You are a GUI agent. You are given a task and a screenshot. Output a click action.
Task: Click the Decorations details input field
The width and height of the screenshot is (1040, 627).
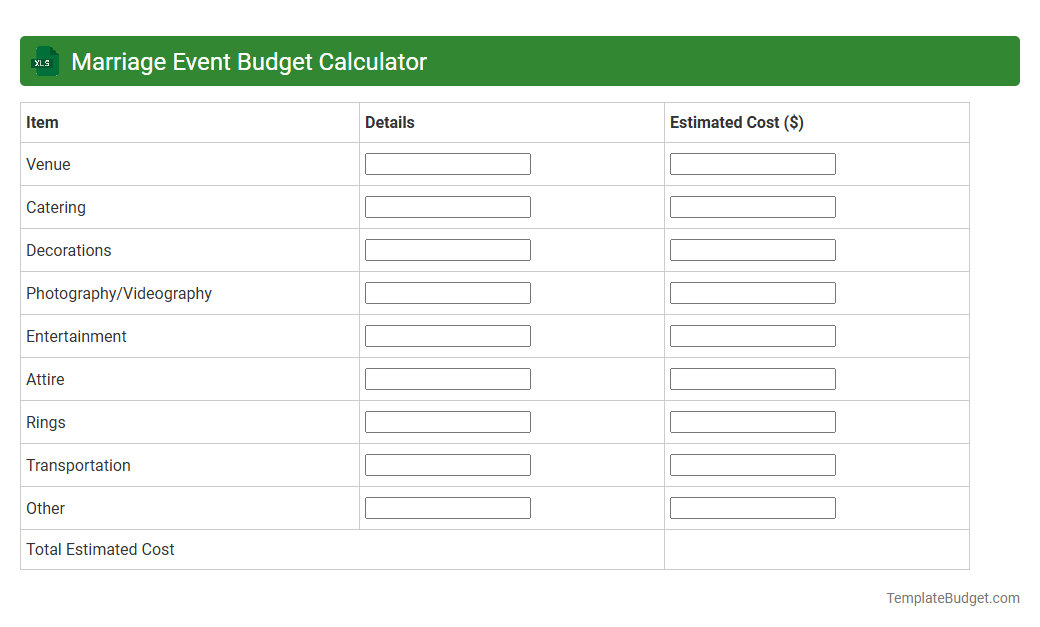click(x=447, y=249)
